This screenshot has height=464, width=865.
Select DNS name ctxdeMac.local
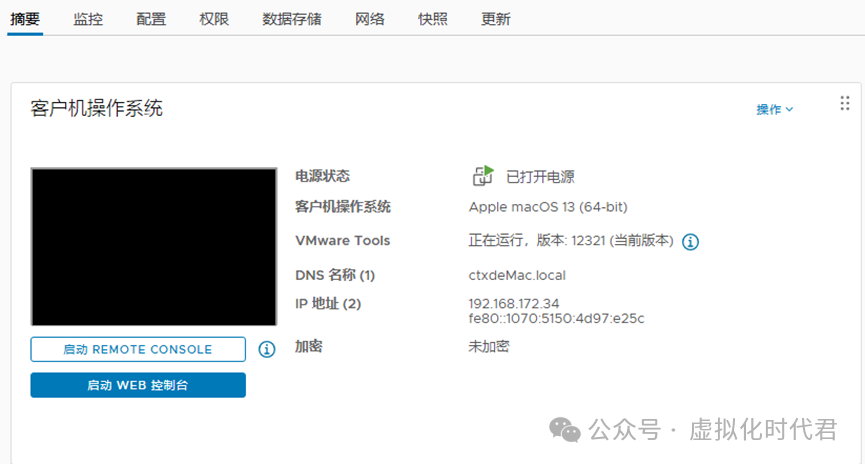pyautogui.click(x=517, y=275)
